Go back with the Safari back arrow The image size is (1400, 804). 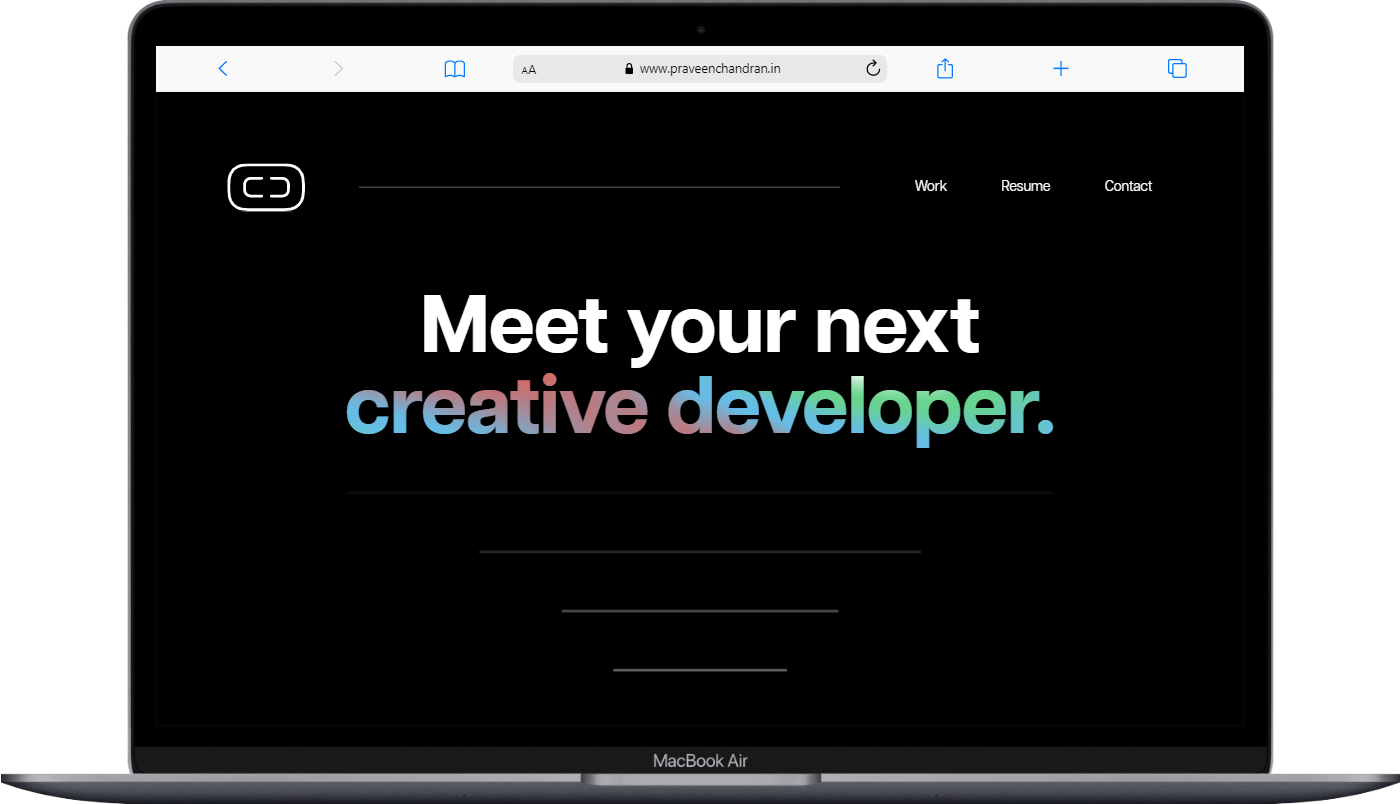[223, 68]
